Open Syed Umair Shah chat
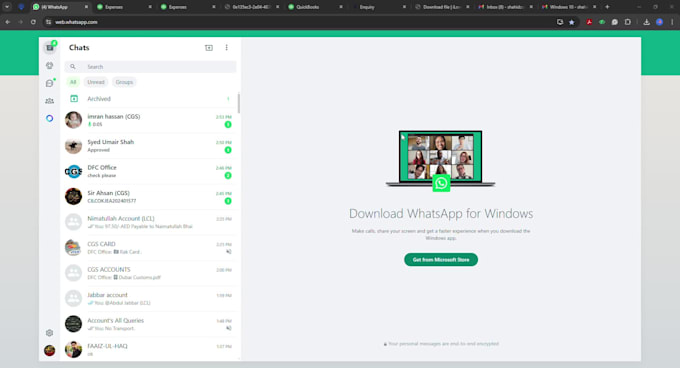The width and height of the screenshot is (680, 368). 150,146
